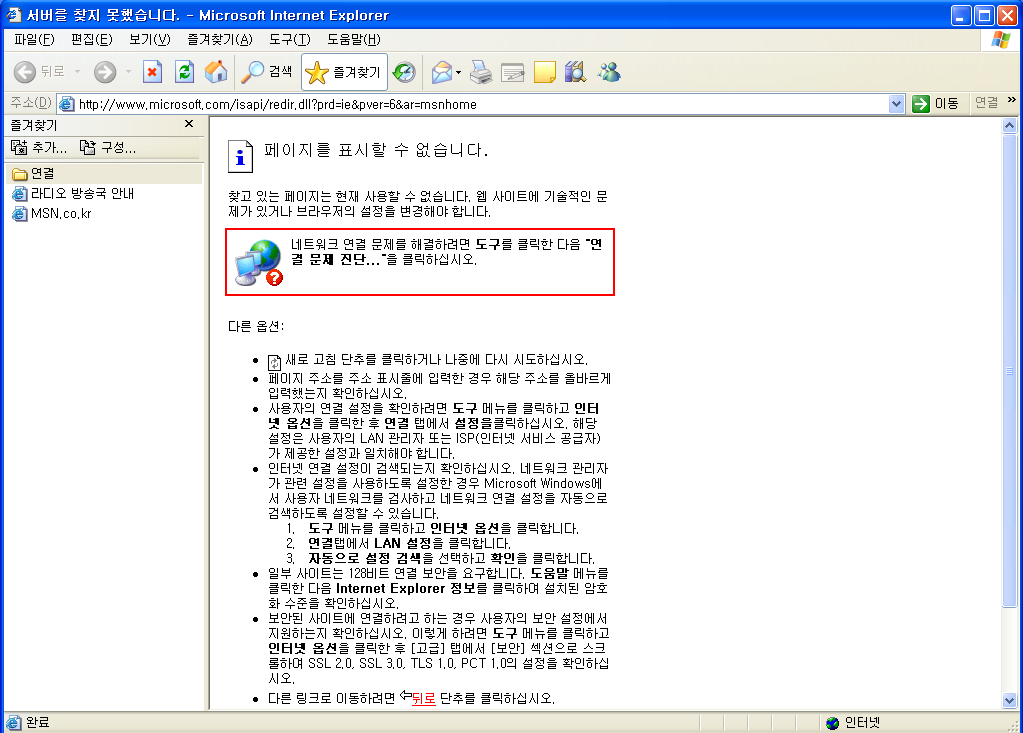
Task: Open the Messenger people icon
Action: click(609, 72)
